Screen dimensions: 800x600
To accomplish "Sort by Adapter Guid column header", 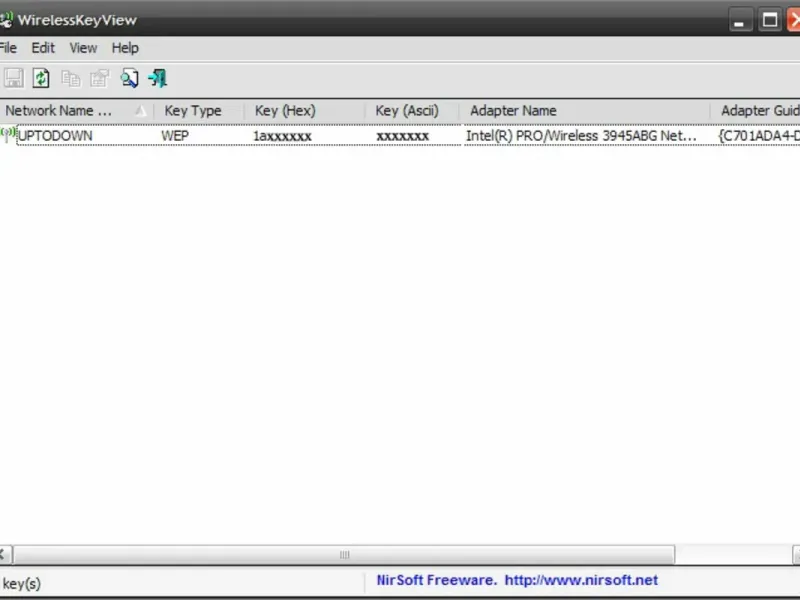I will tap(755, 111).
